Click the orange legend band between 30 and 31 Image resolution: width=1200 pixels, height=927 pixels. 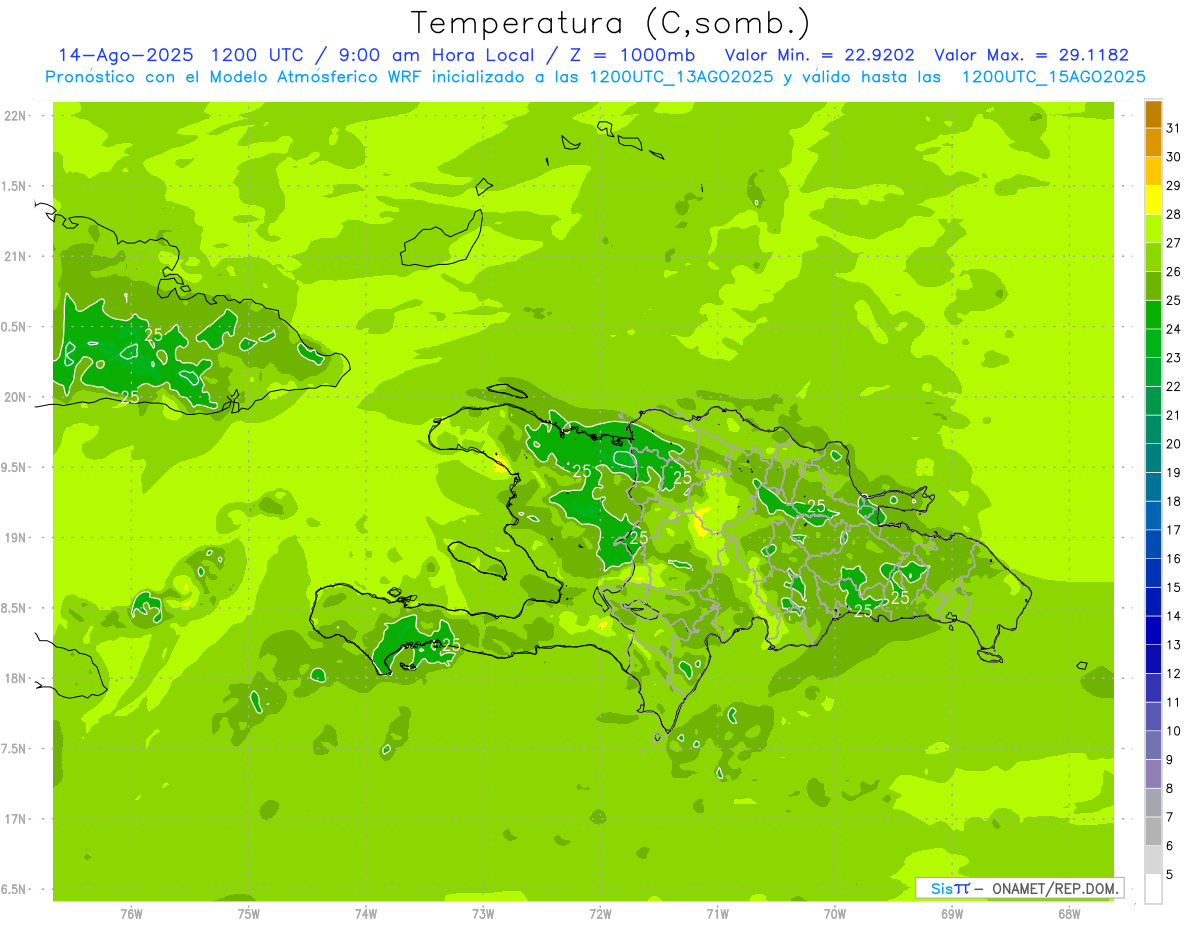[x=1153, y=143]
